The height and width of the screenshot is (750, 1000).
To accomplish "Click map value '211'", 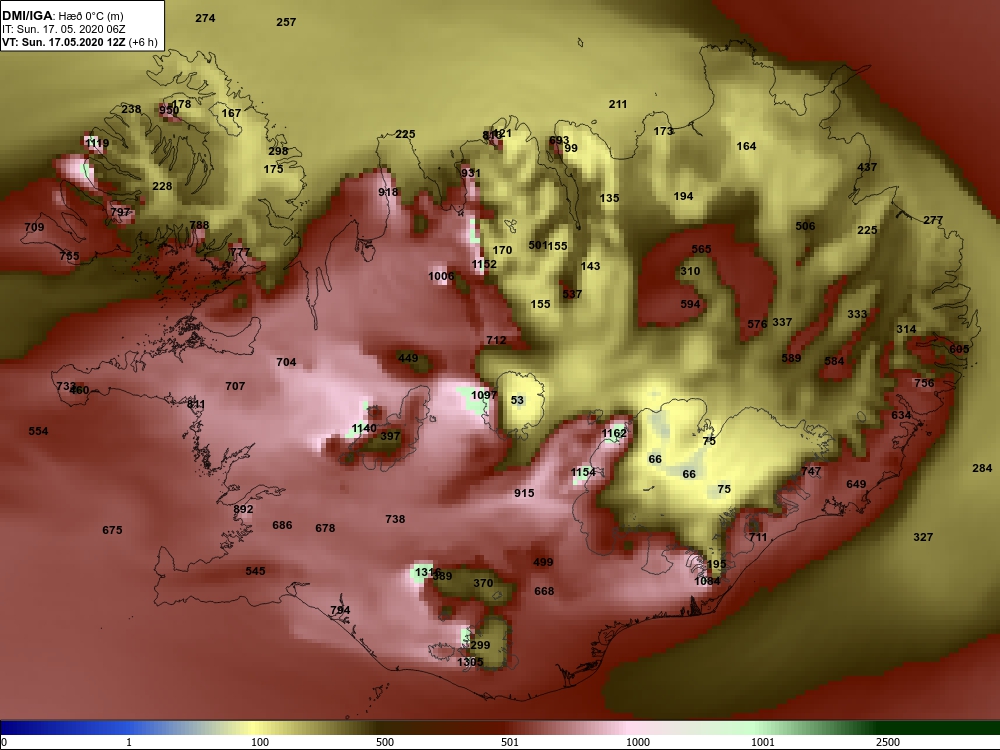I will point(618,104).
